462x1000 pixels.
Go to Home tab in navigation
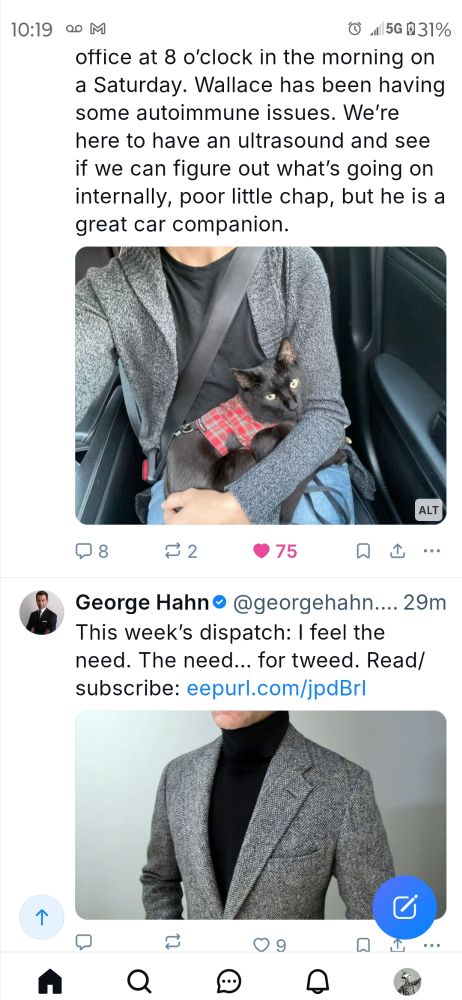pos(50,981)
